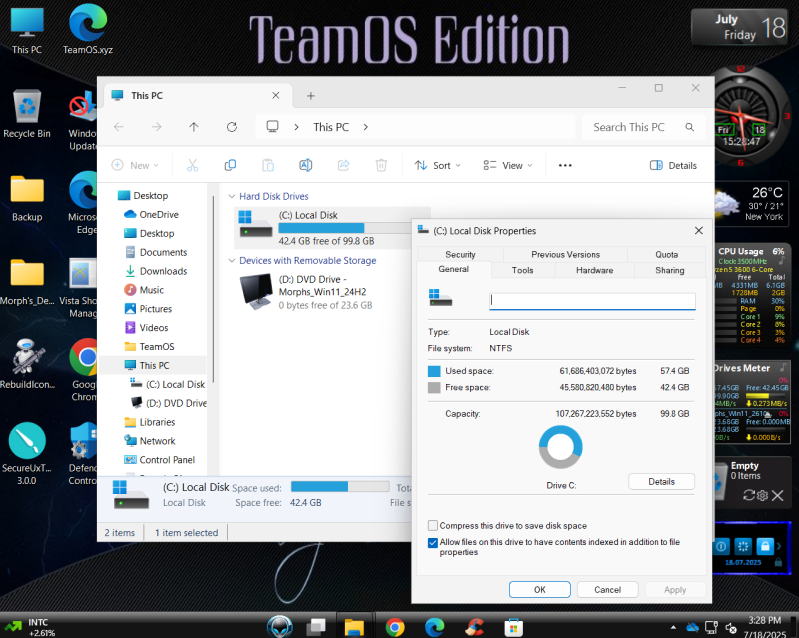Viewport: 799px width, 638px height.
Task: Switch to the Previous Versions tab
Action: point(565,254)
